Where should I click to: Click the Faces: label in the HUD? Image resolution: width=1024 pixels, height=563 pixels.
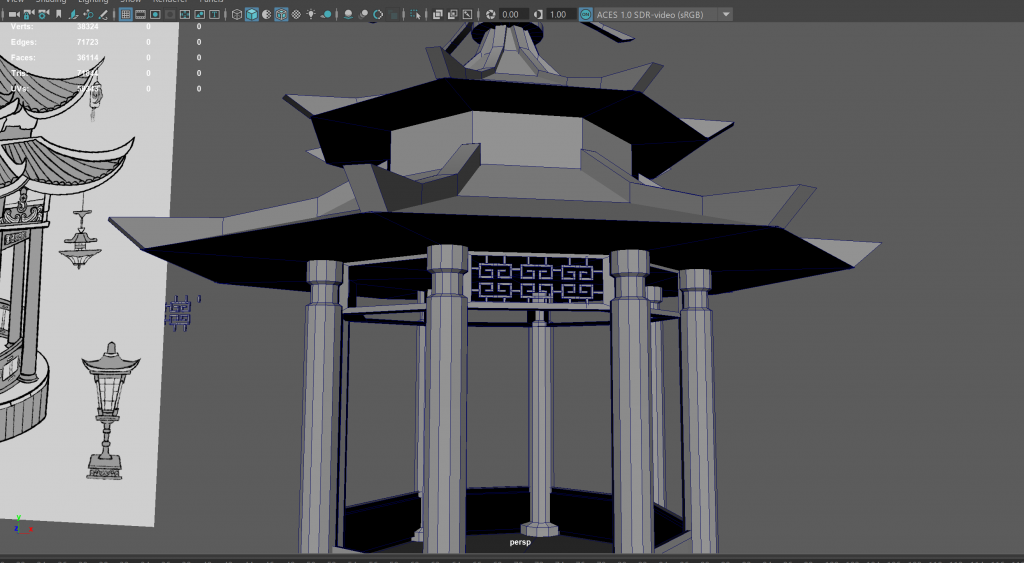click(x=23, y=57)
